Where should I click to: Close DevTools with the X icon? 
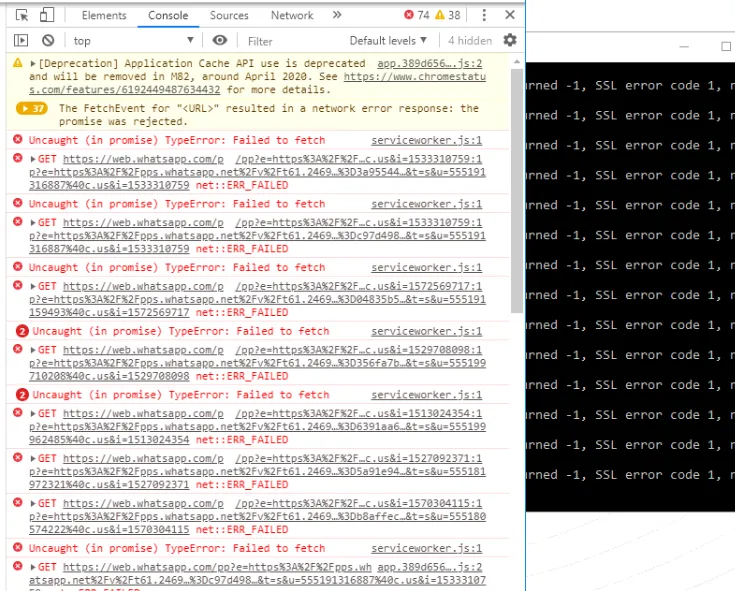tap(510, 15)
